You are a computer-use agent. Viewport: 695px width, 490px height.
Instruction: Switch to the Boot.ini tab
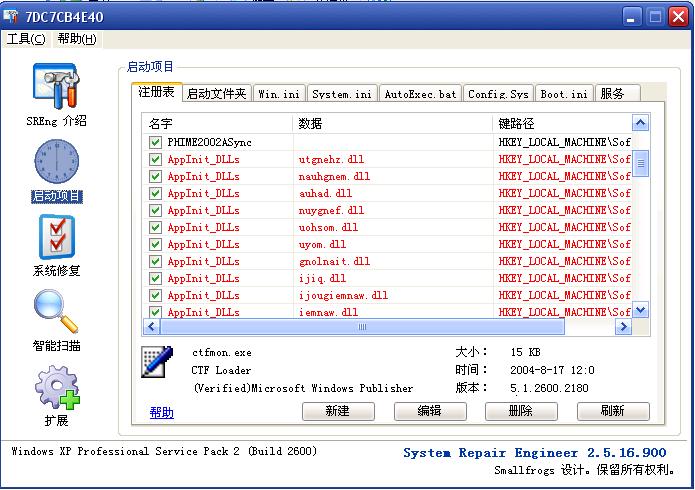tap(564, 94)
